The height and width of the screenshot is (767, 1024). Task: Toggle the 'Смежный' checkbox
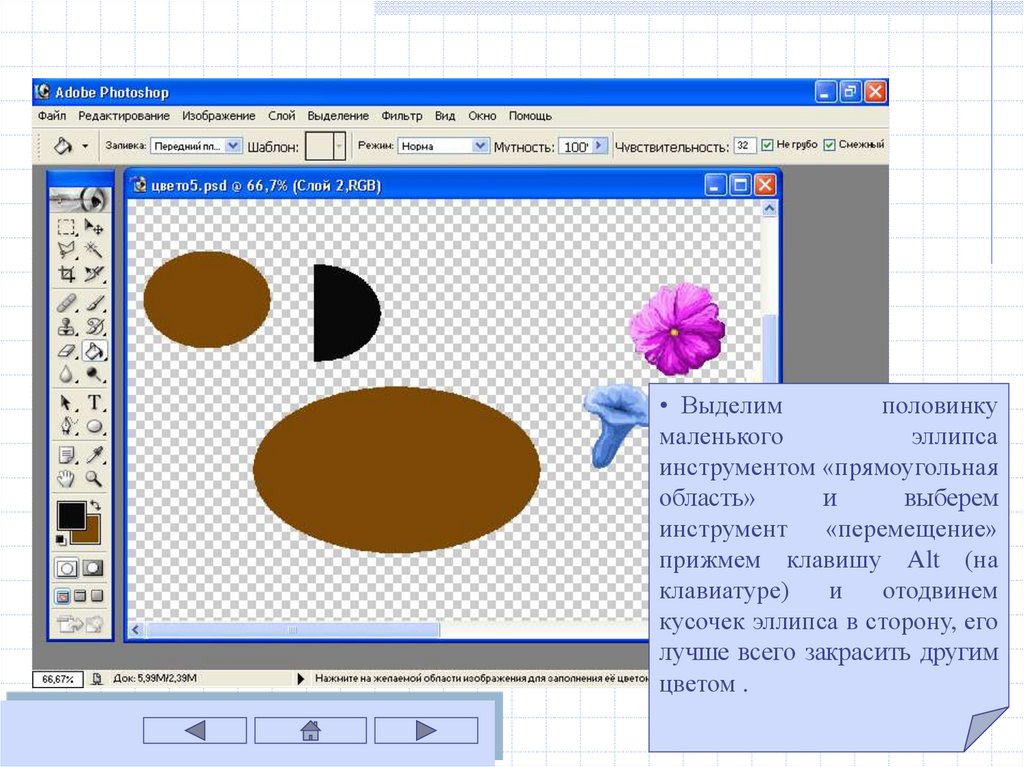[x=829, y=145]
